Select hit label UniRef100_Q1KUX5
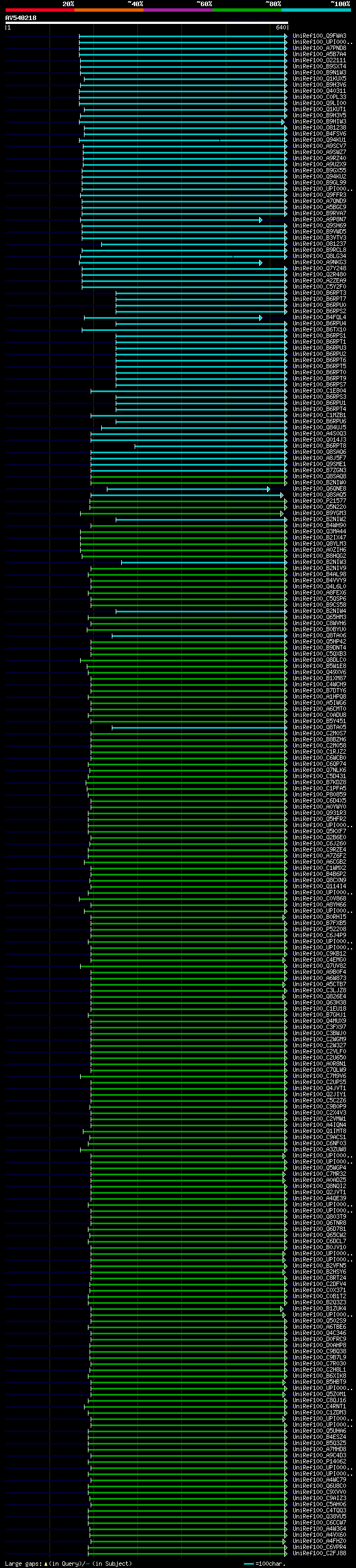The width and height of the screenshot is (356, 1568). point(319,78)
